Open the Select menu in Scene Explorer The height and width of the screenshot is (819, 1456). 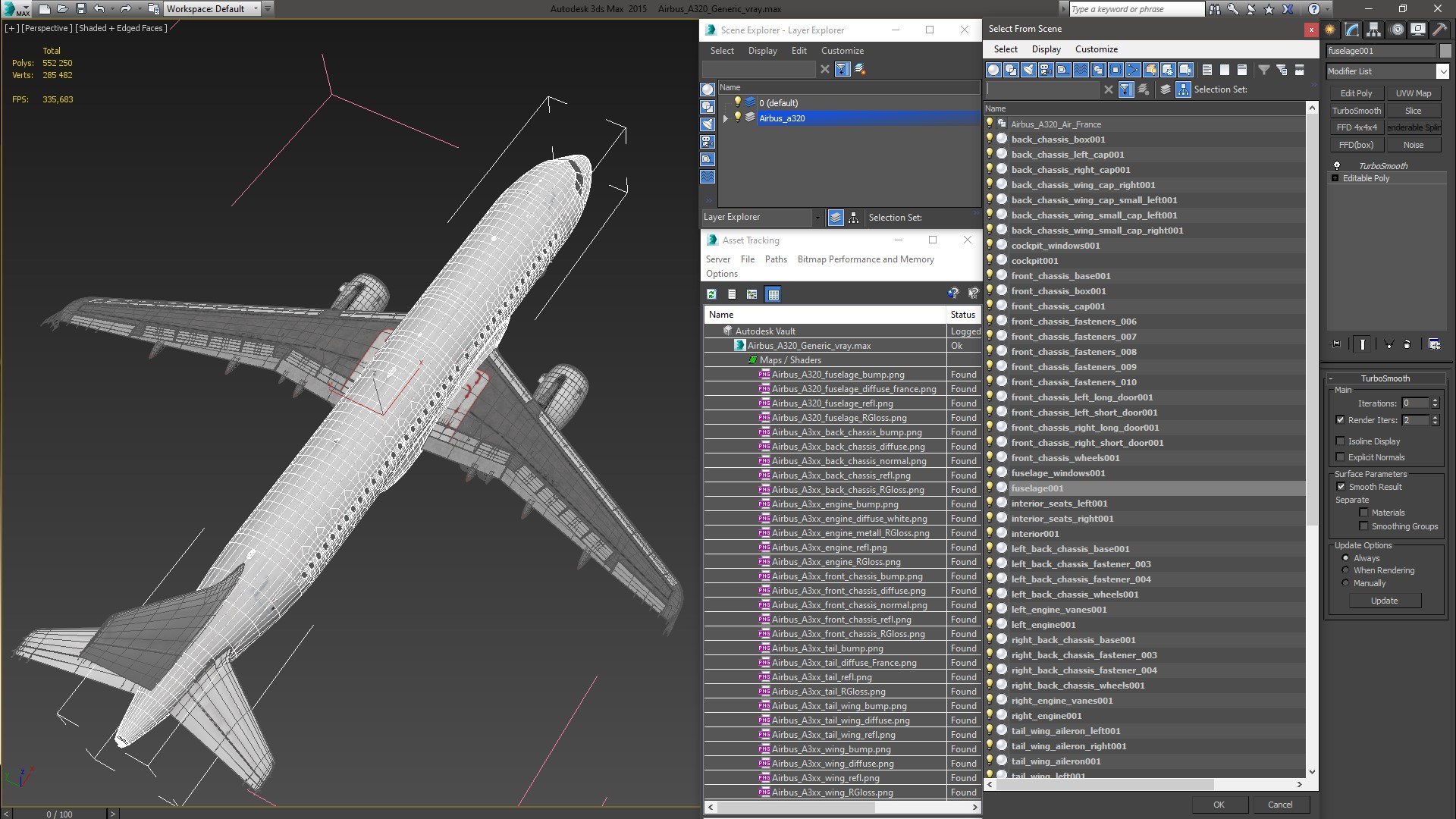point(722,51)
